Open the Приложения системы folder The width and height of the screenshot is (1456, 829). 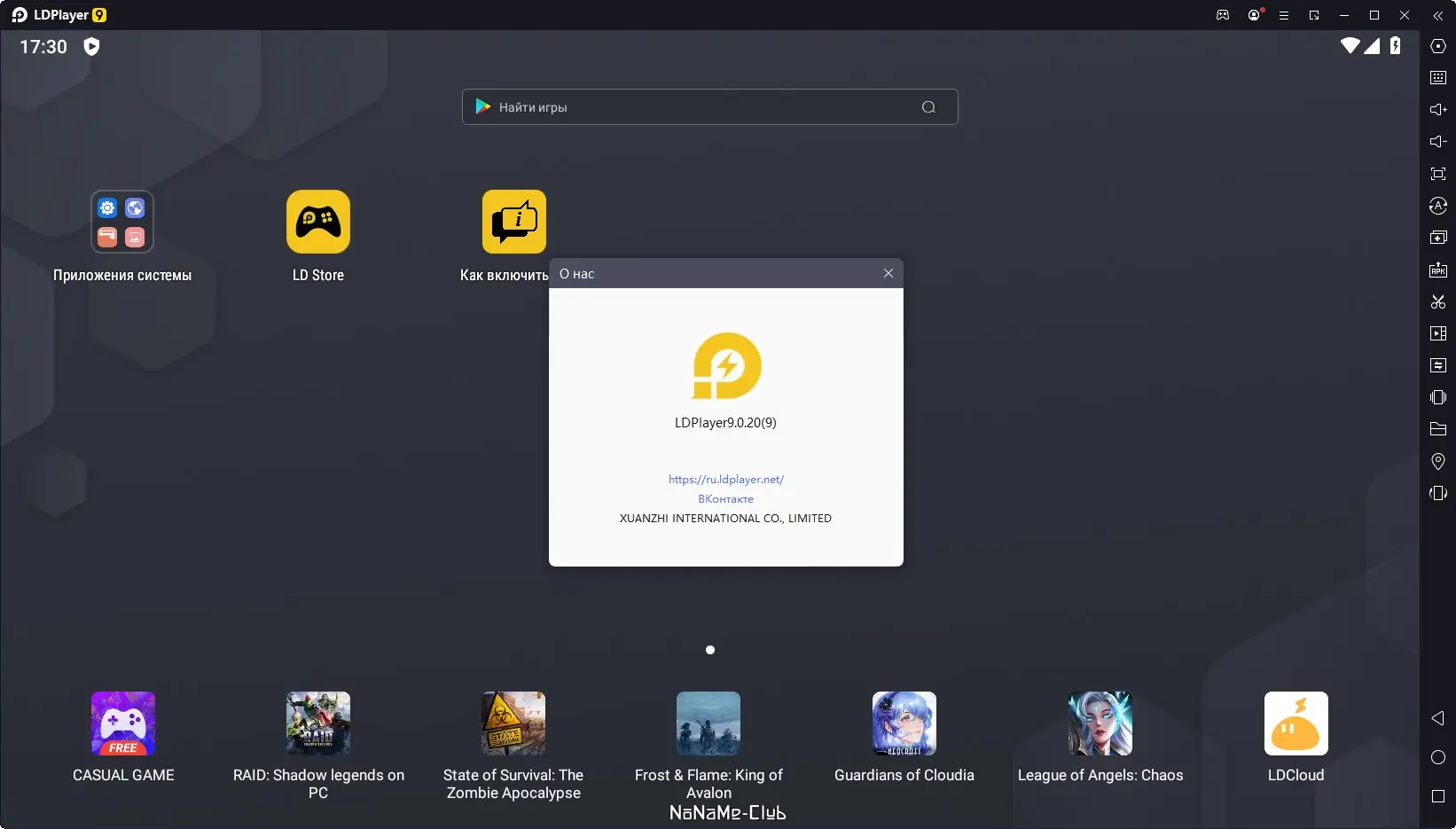coord(122,222)
